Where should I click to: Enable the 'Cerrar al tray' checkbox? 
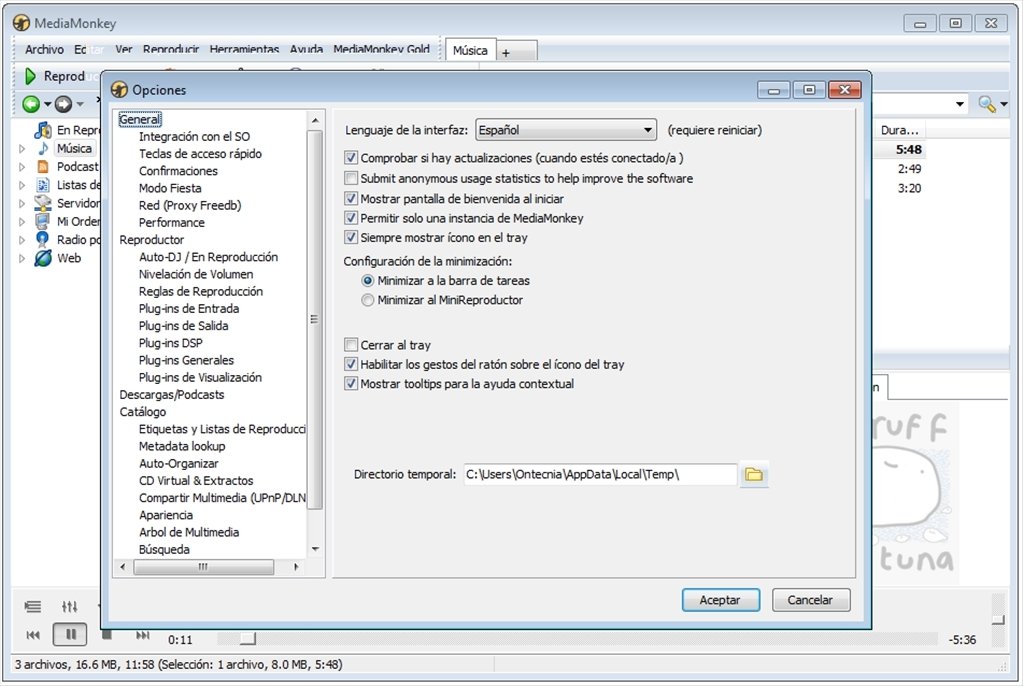[351, 345]
